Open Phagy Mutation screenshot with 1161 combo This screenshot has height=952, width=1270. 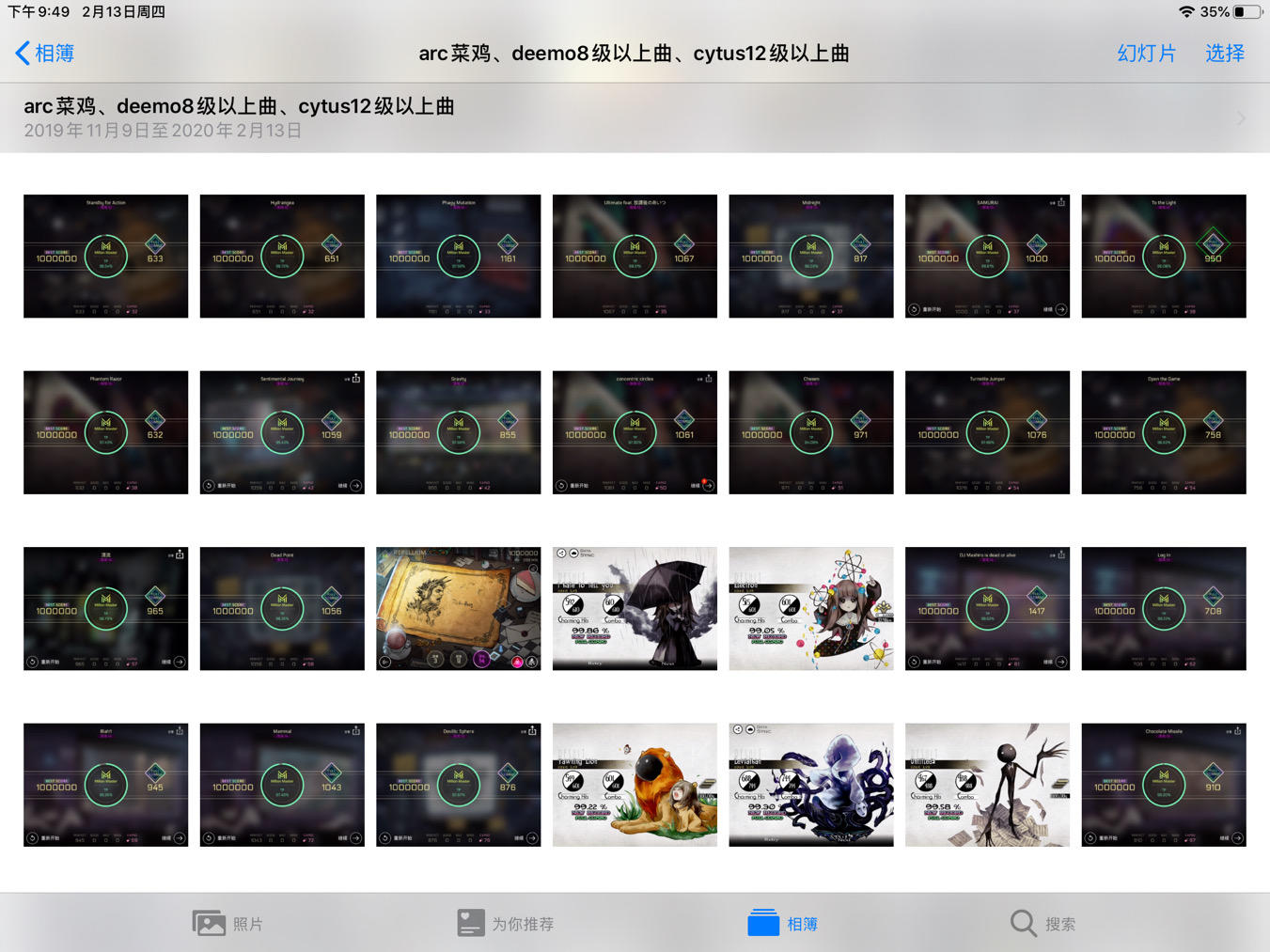(459, 256)
